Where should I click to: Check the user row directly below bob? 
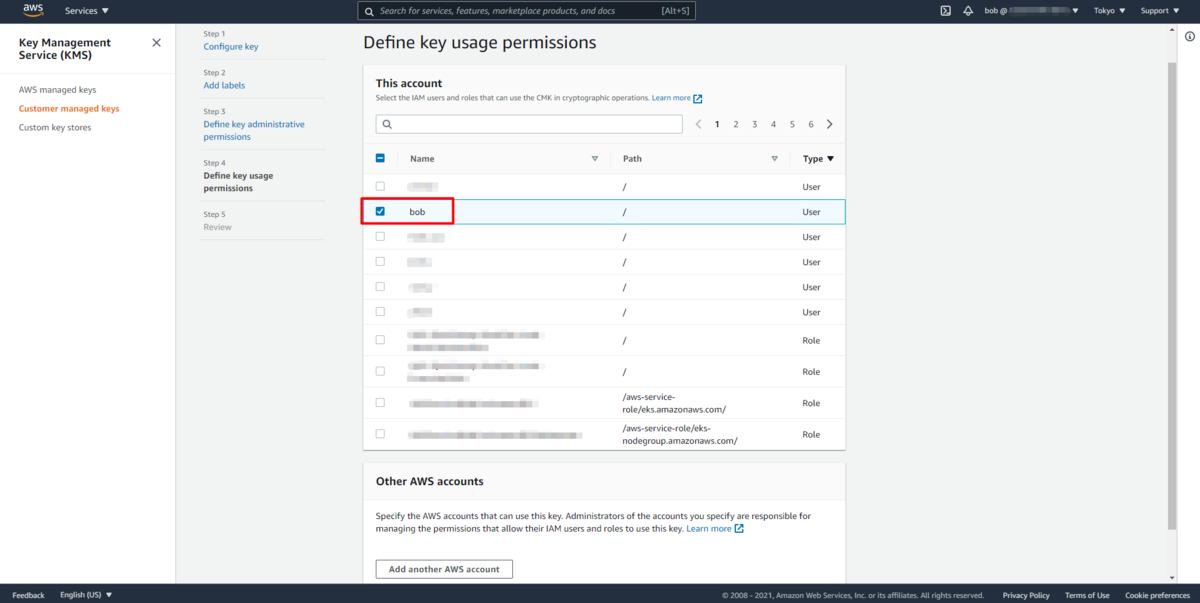point(380,236)
